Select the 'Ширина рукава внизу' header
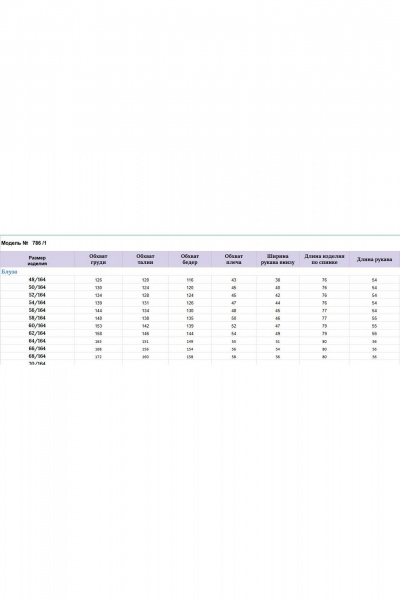 click(278, 259)
